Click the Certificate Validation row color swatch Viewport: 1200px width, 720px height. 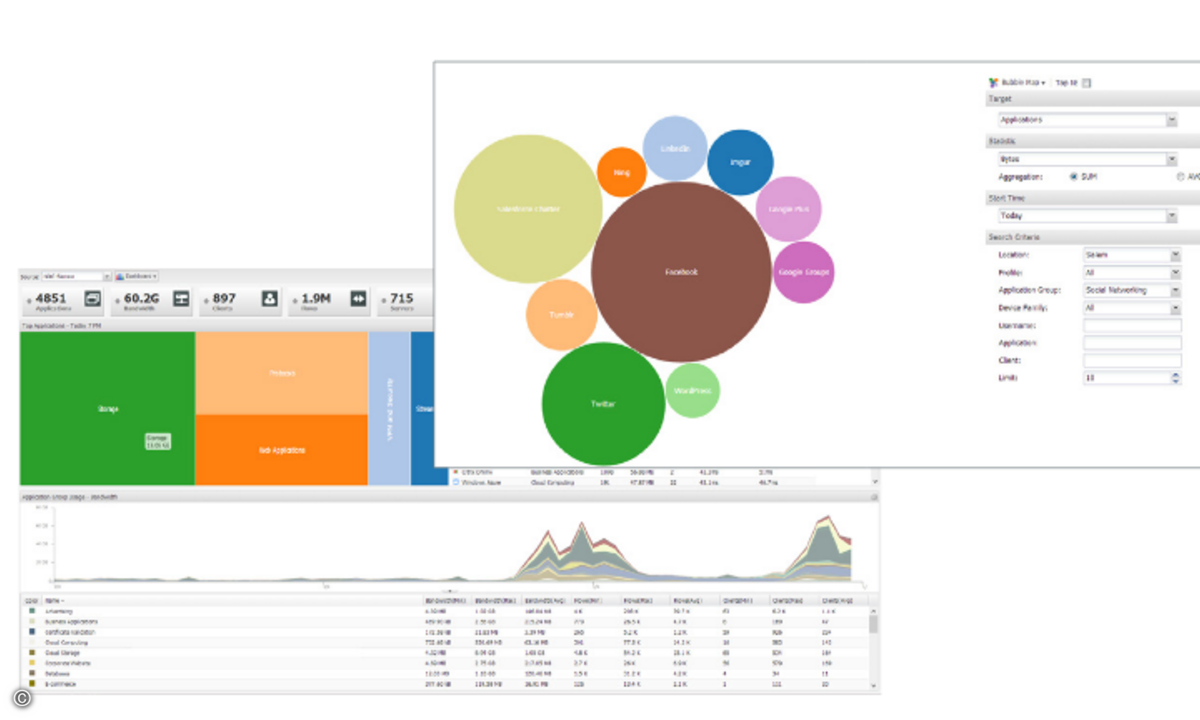(31, 631)
